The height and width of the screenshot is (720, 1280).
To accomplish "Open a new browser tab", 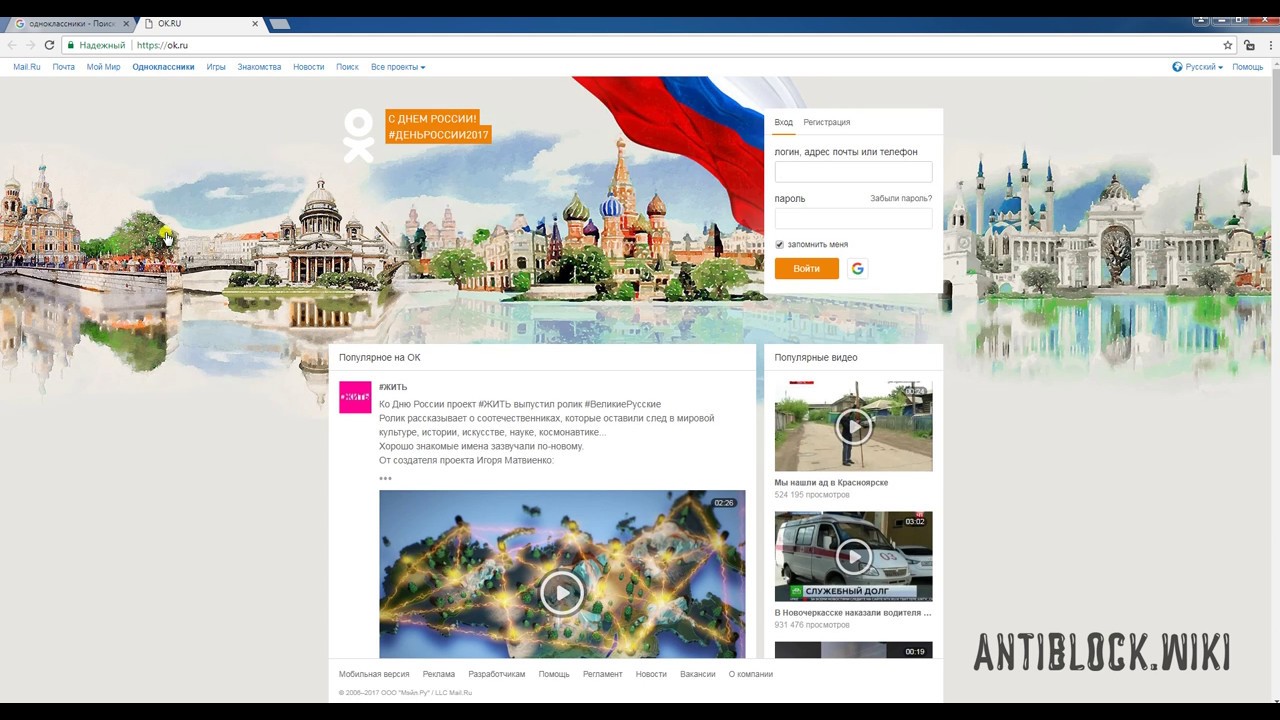I will click(x=280, y=24).
